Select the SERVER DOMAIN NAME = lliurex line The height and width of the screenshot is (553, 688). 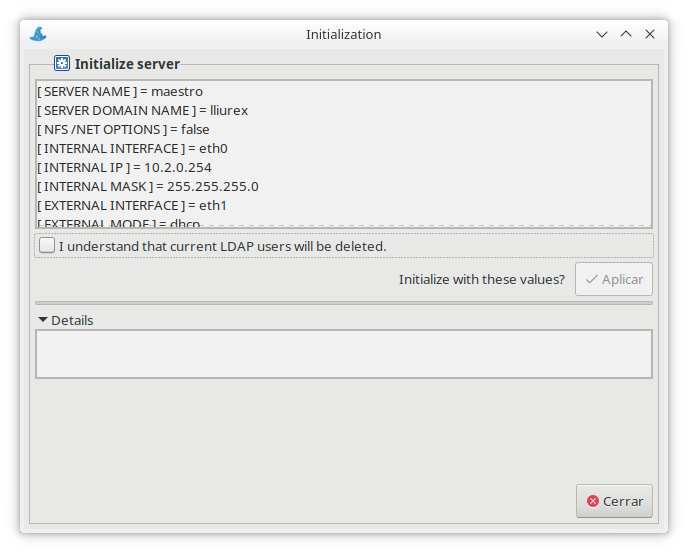click(x=142, y=110)
